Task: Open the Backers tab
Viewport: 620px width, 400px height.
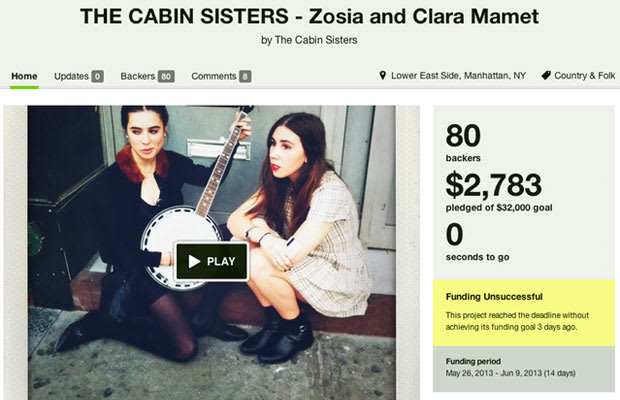Action: [x=138, y=76]
